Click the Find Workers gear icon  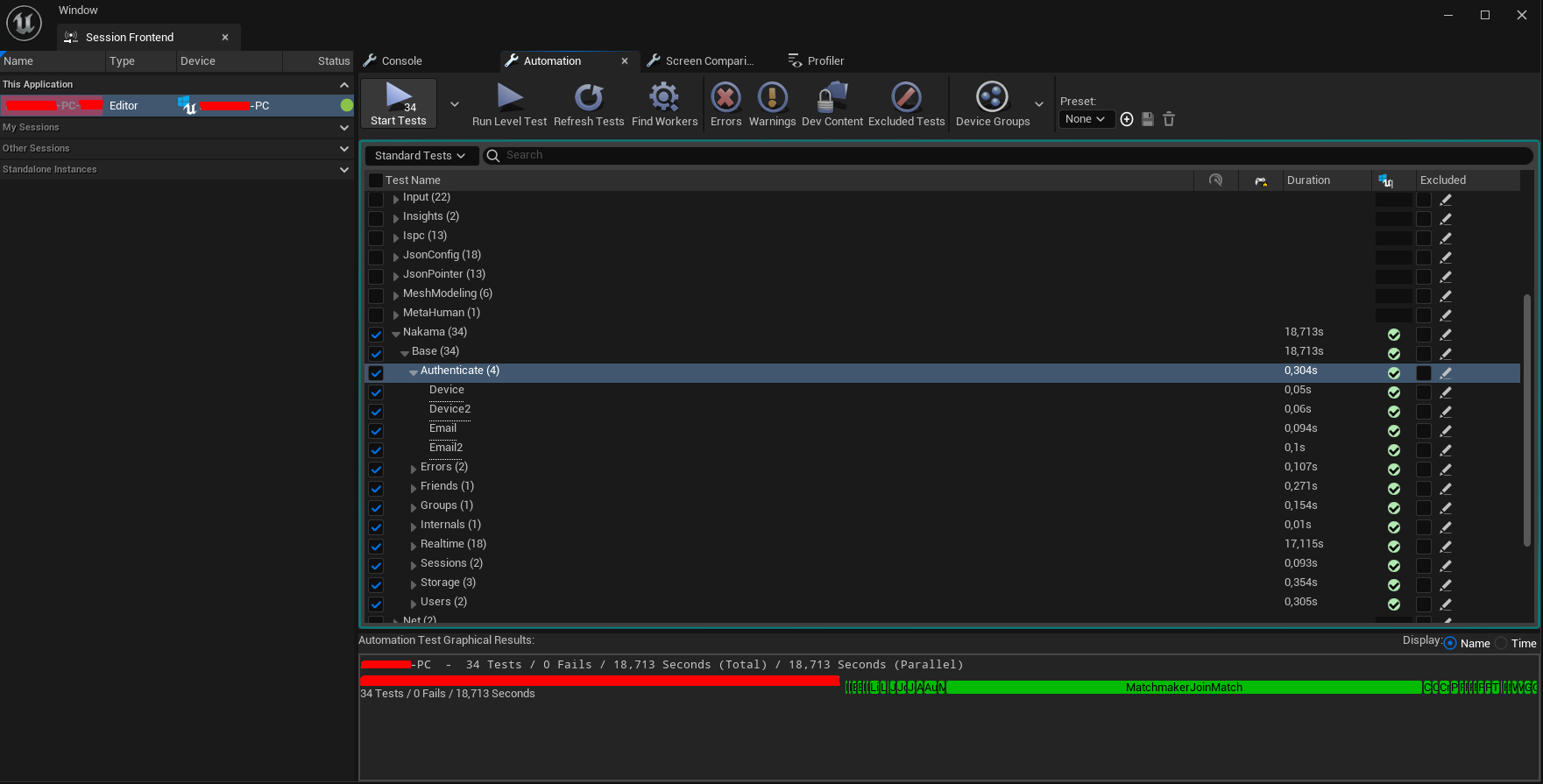pyautogui.click(x=664, y=96)
